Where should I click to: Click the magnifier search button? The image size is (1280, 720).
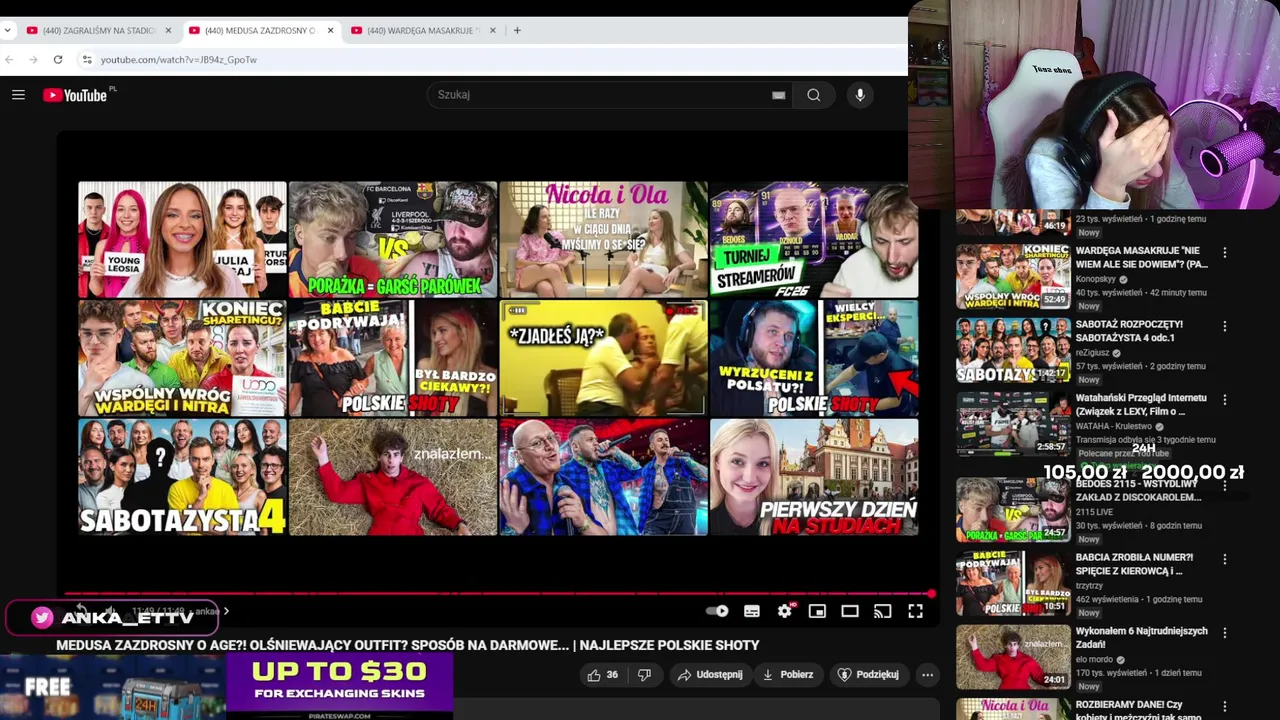point(814,95)
